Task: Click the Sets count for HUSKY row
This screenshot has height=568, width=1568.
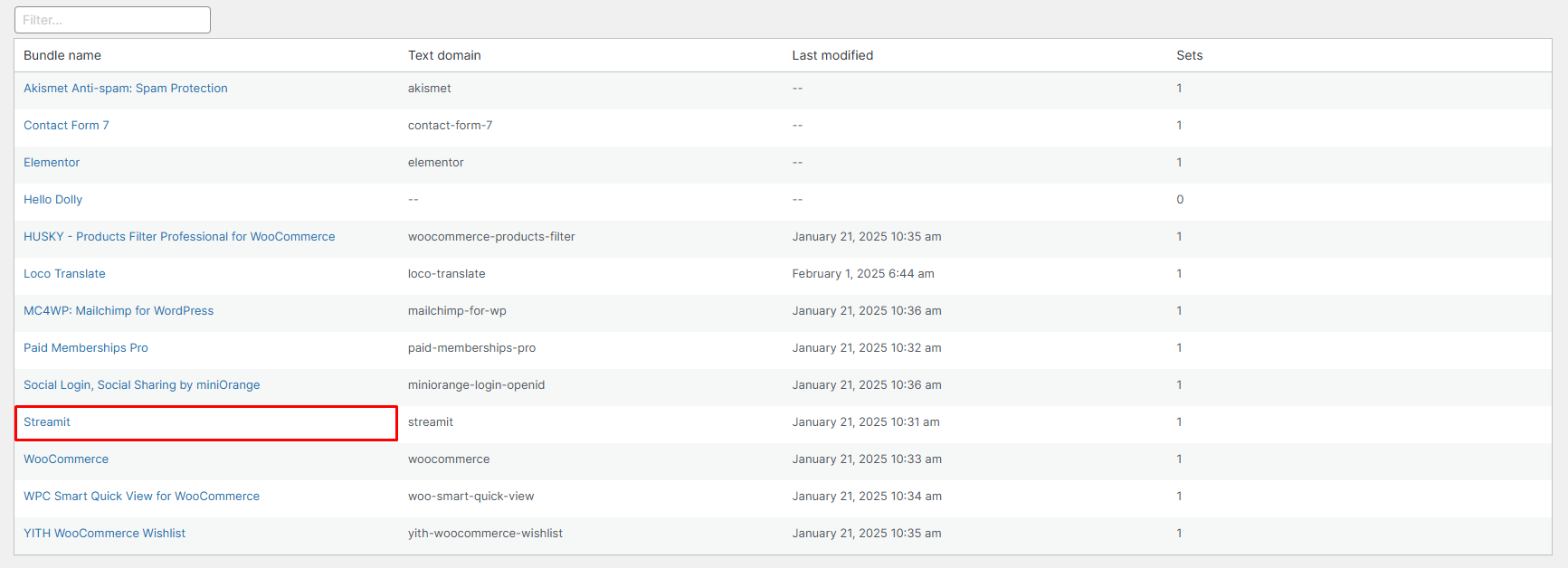Action: (1179, 236)
